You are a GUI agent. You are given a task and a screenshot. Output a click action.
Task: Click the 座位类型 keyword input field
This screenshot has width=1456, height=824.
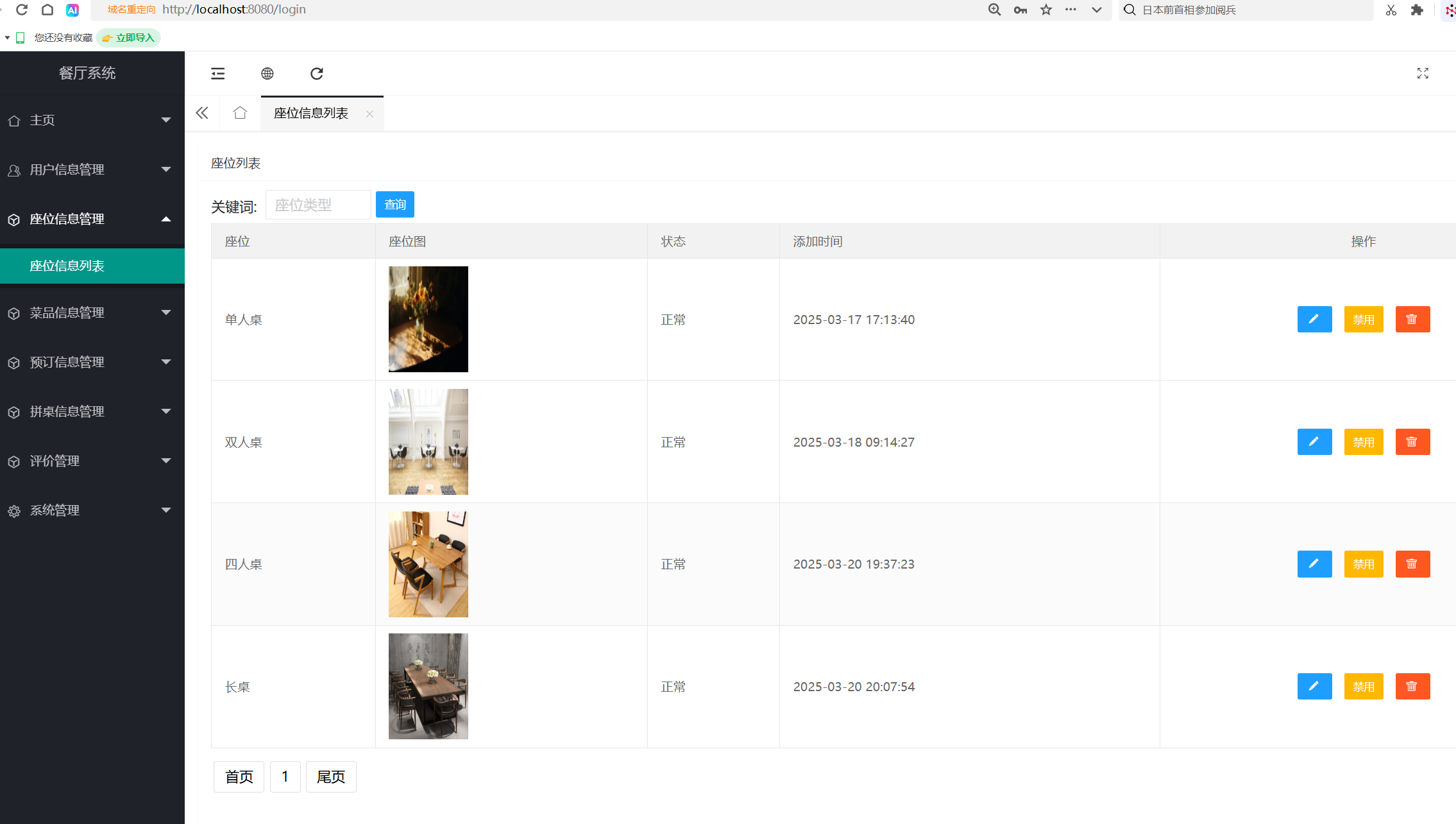(318, 205)
